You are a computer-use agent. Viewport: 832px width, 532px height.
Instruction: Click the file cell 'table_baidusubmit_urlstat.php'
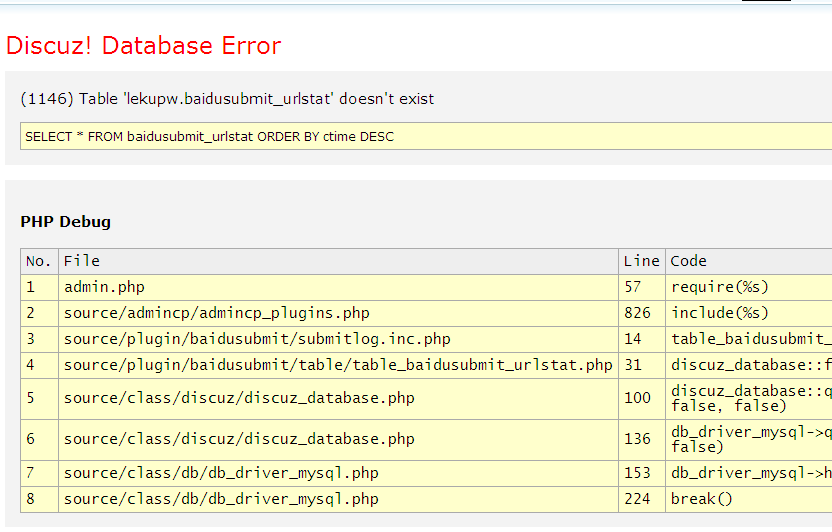(338, 365)
